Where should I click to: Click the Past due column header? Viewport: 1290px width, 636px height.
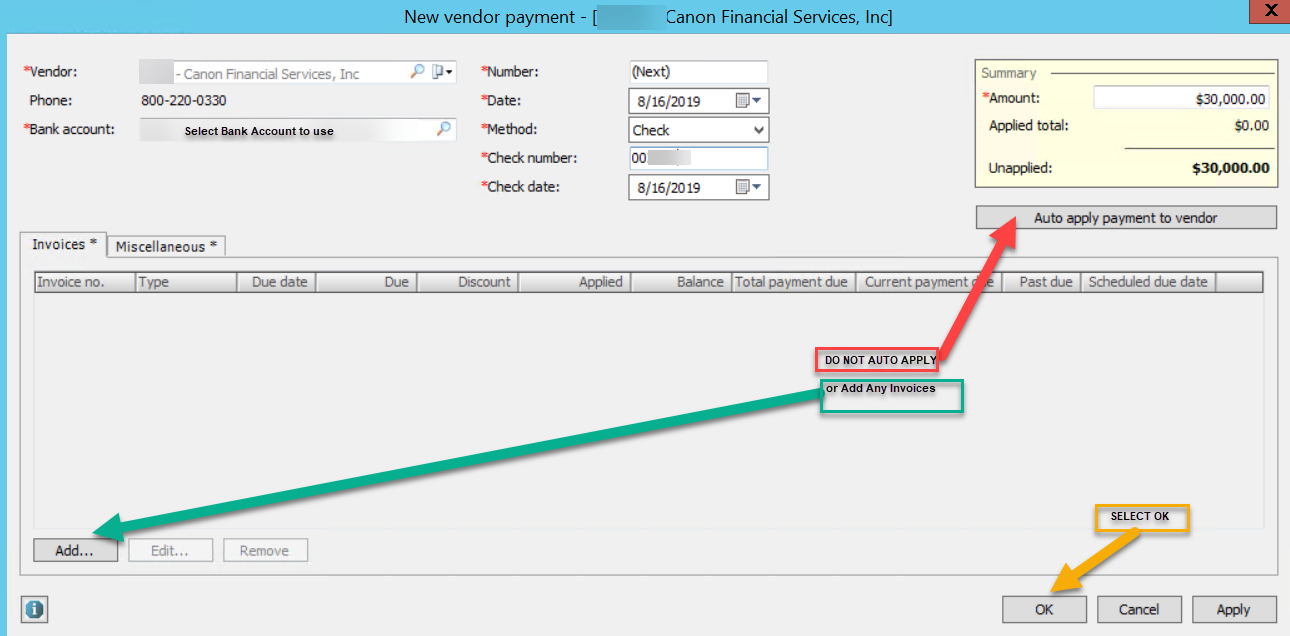1040,282
